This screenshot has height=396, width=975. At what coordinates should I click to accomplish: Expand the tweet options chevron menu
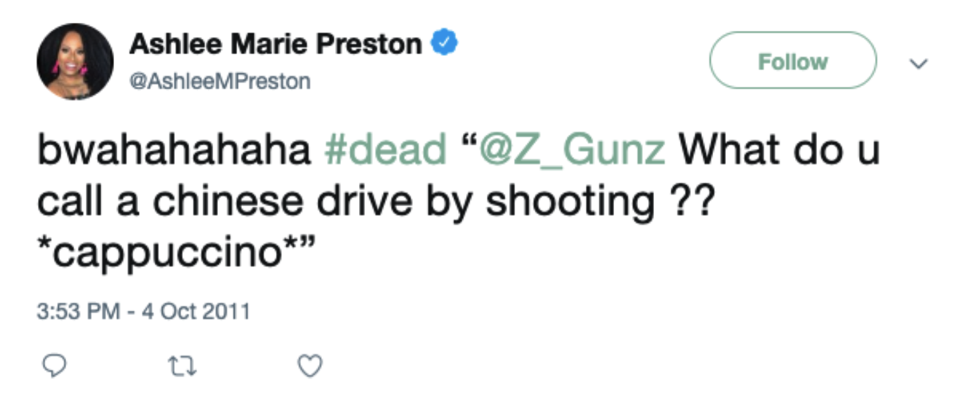coord(918,63)
